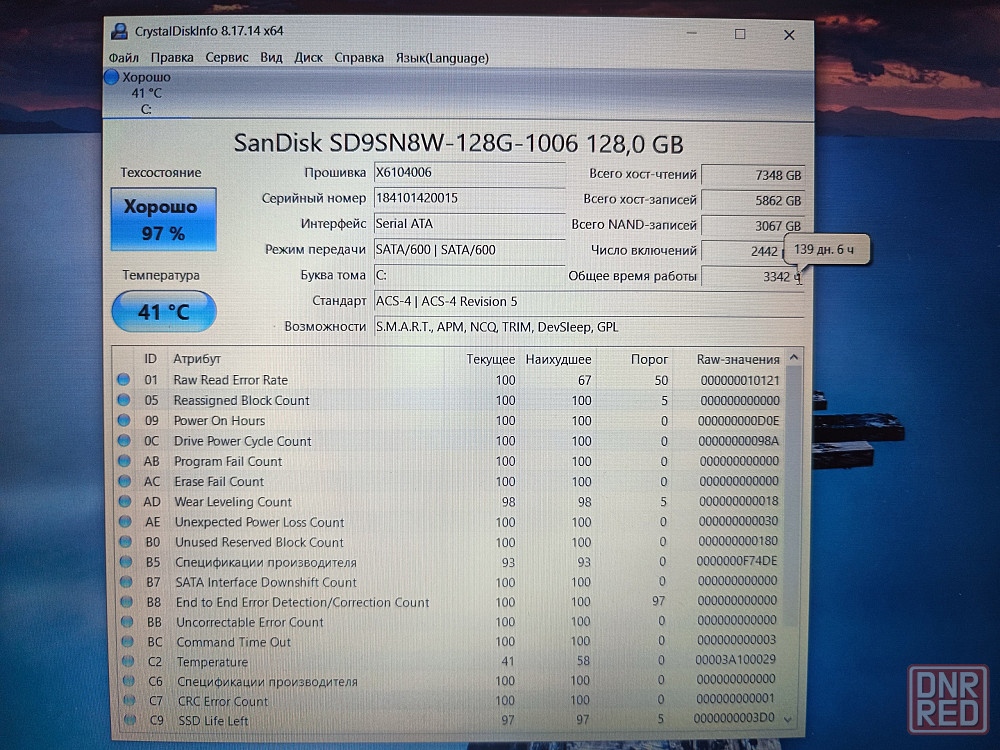Image resolution: width=1000 pixels, height=750 pixels.
Task: Open the Диск menu
Action: pyautogui.click(x=309, y=58)
